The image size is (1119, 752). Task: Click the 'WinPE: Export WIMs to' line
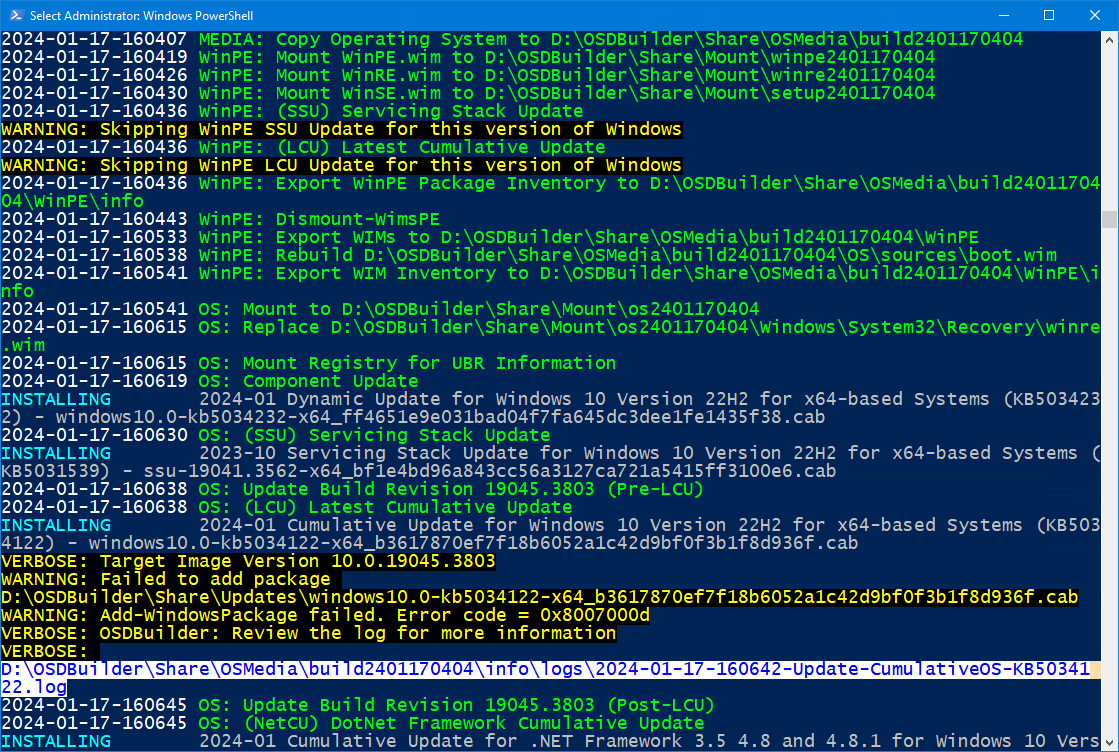(x=490, y=237)
